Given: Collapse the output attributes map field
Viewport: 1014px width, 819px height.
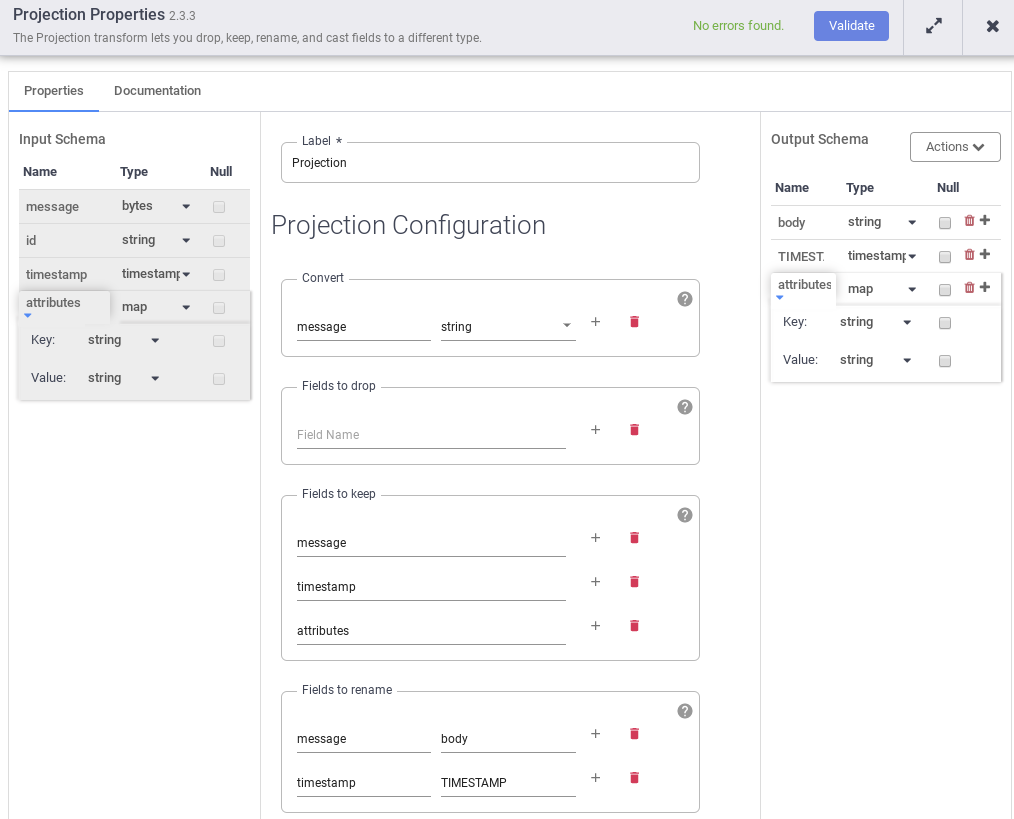Looking at the screenshot, I should pos(780,298).
